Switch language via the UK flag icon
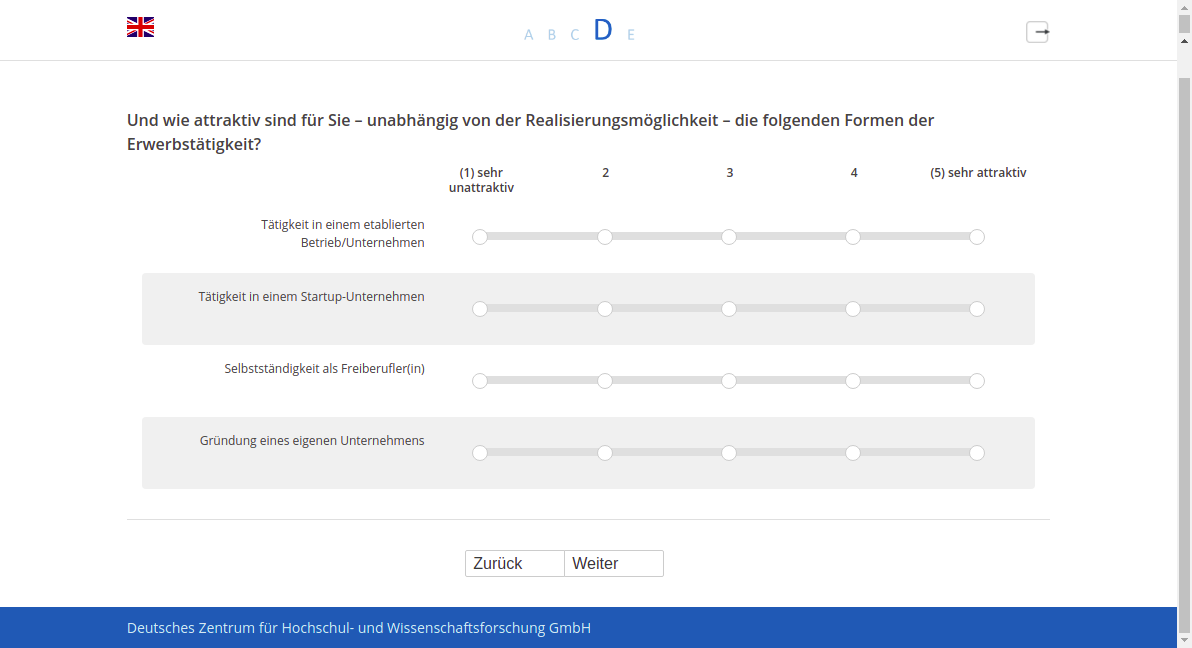This screenshot has height=648, width=1192. click(141, 27)
